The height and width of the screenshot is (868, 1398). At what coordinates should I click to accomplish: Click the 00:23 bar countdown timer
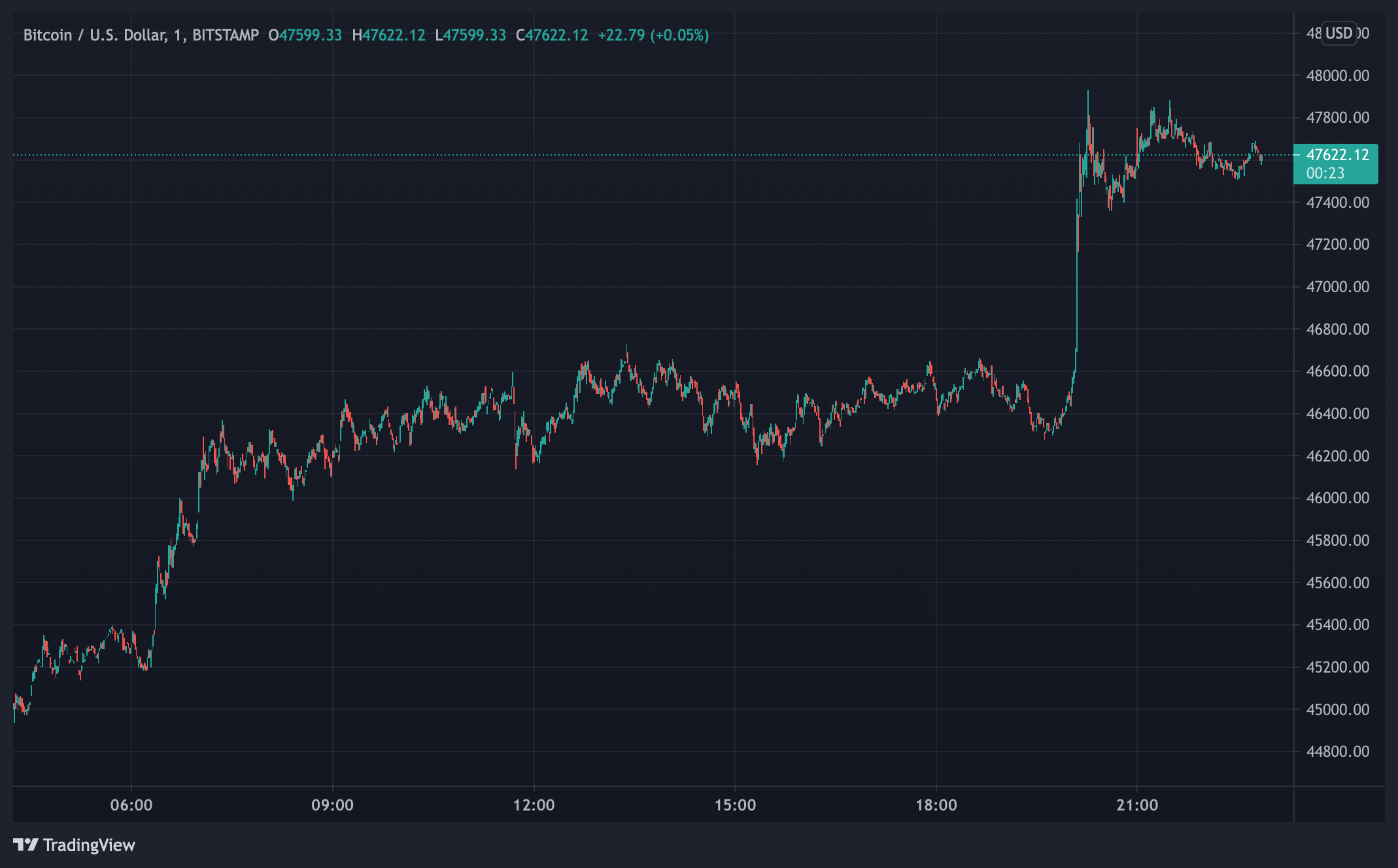[1325, 173]
